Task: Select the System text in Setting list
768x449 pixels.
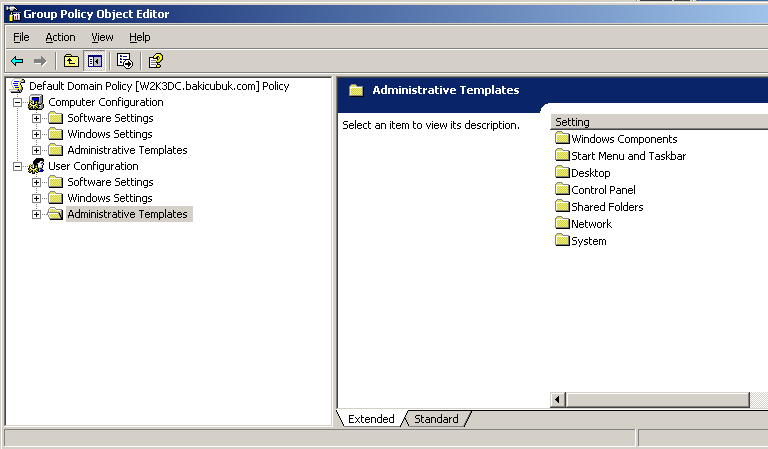Action: 588,241
